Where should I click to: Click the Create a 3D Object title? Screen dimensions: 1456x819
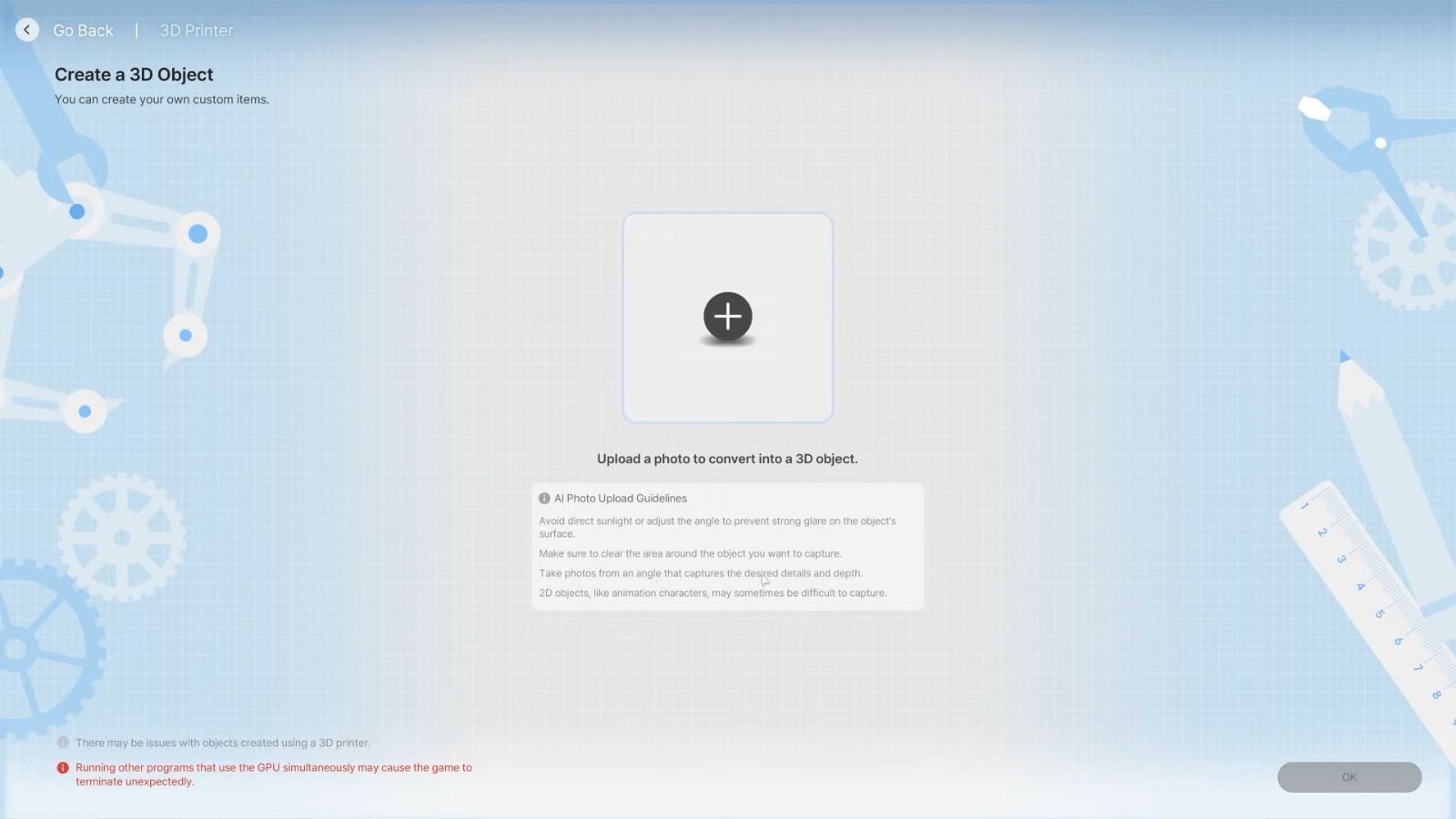tap(134, 75)
